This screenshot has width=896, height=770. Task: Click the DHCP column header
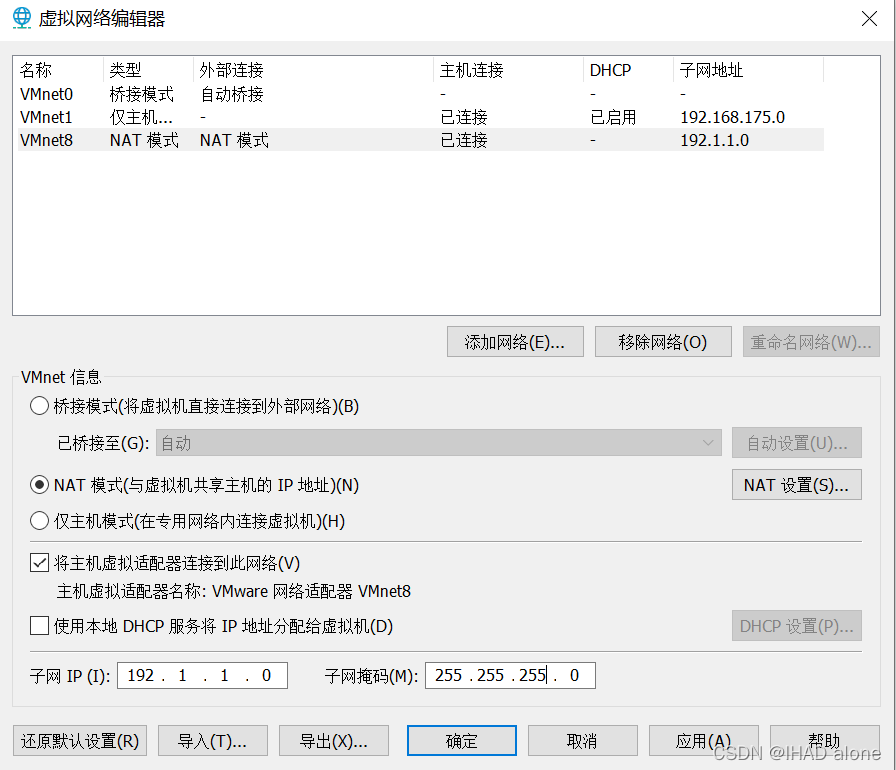pyautogui.click(x=629, y=70)
